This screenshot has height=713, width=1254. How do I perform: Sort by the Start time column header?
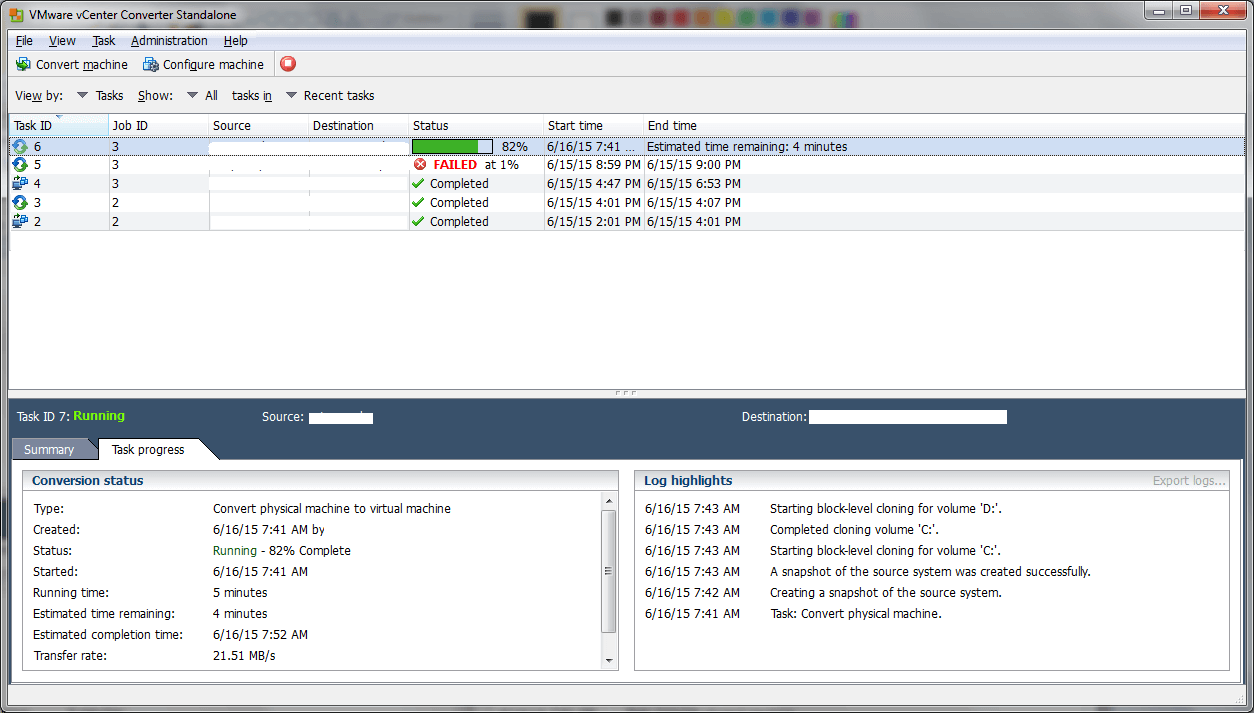coord(594,126)
